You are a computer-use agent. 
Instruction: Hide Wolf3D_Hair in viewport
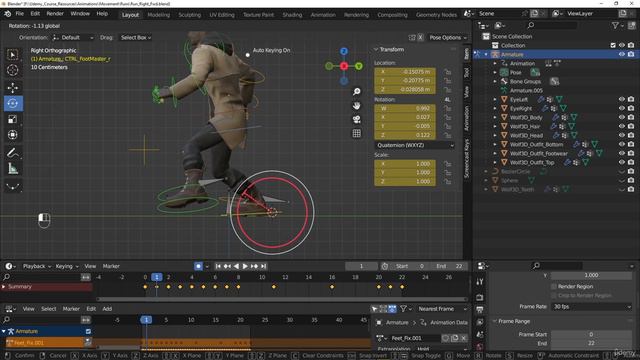point(622,126)
